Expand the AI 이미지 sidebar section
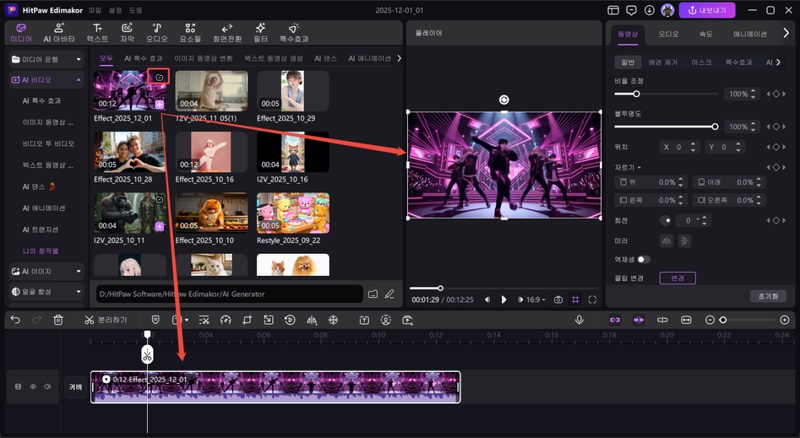This screenshot has width=800, height=438. pyautogui.click(x=79, y=271)
